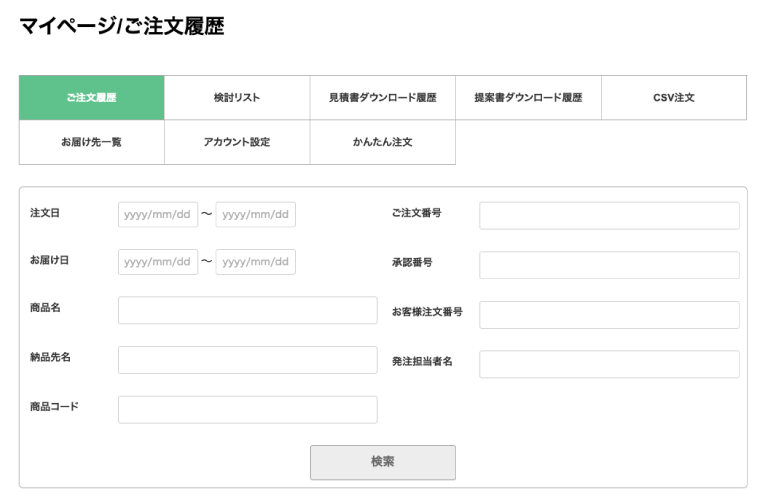Click the 発注担当者名 input field
The image size is (768, 504).
[x=609, y=364]
